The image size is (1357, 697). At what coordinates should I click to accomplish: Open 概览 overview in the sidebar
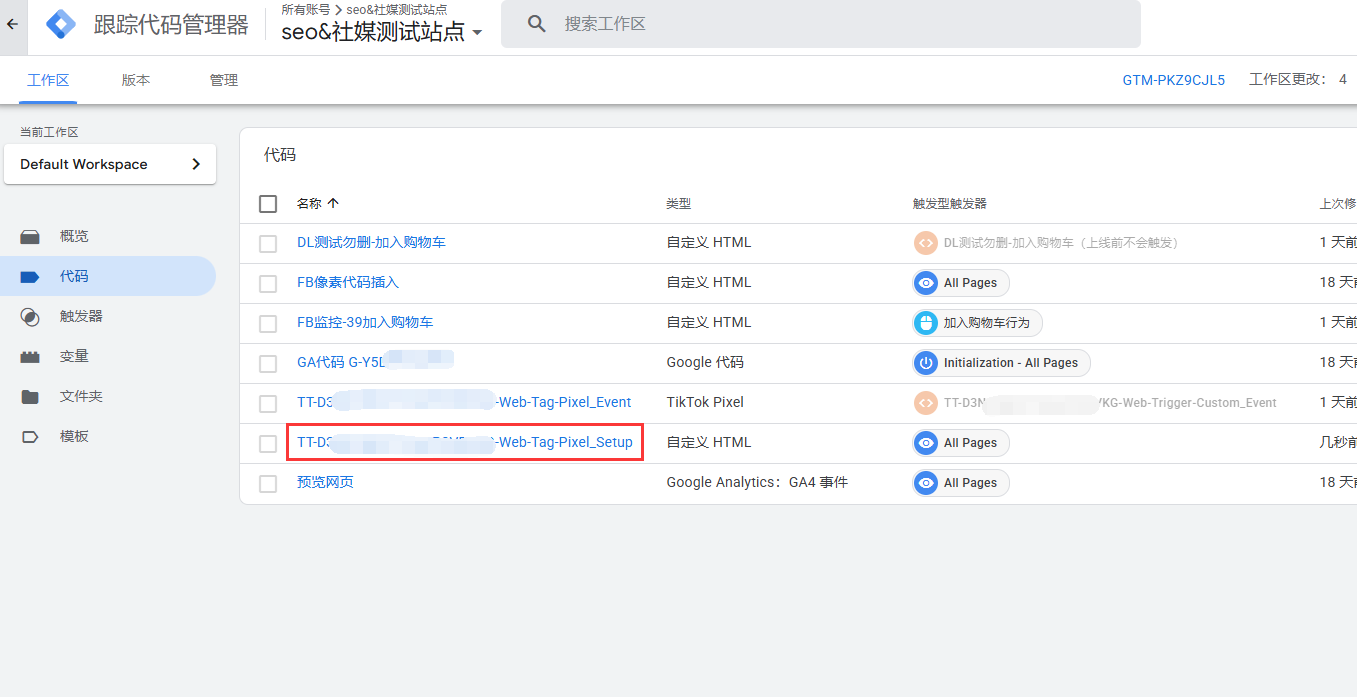pyautogui.click(x=74, y=236)
